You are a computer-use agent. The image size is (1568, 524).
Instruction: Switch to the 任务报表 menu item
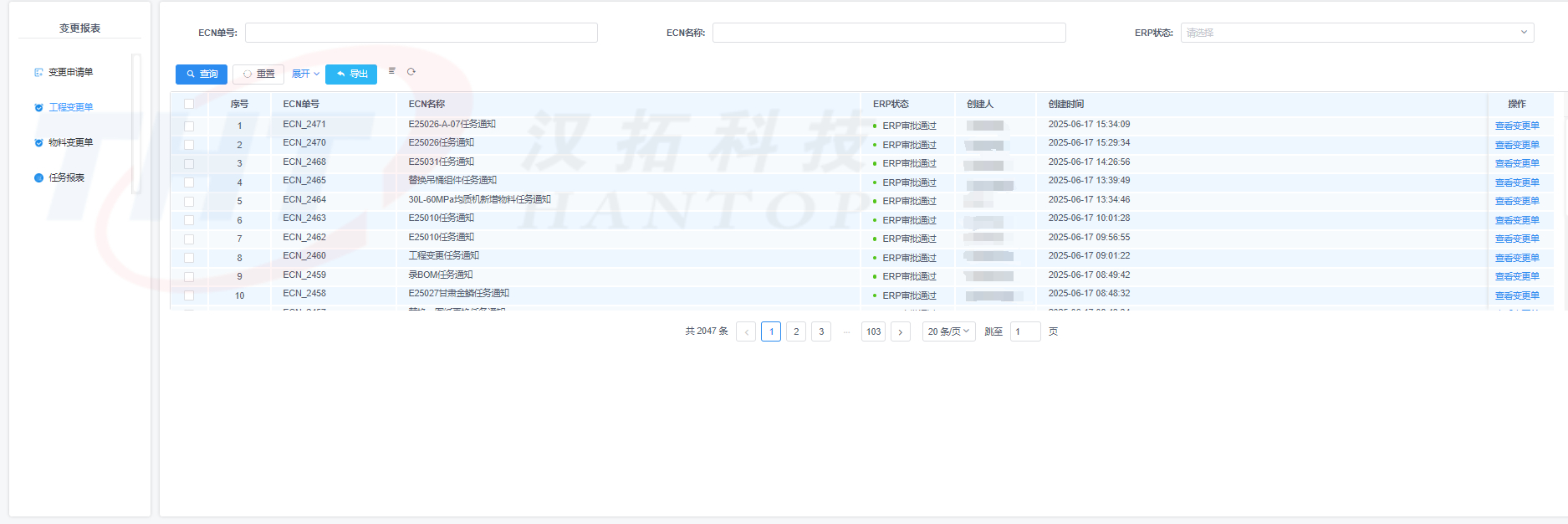coord(67,178)
